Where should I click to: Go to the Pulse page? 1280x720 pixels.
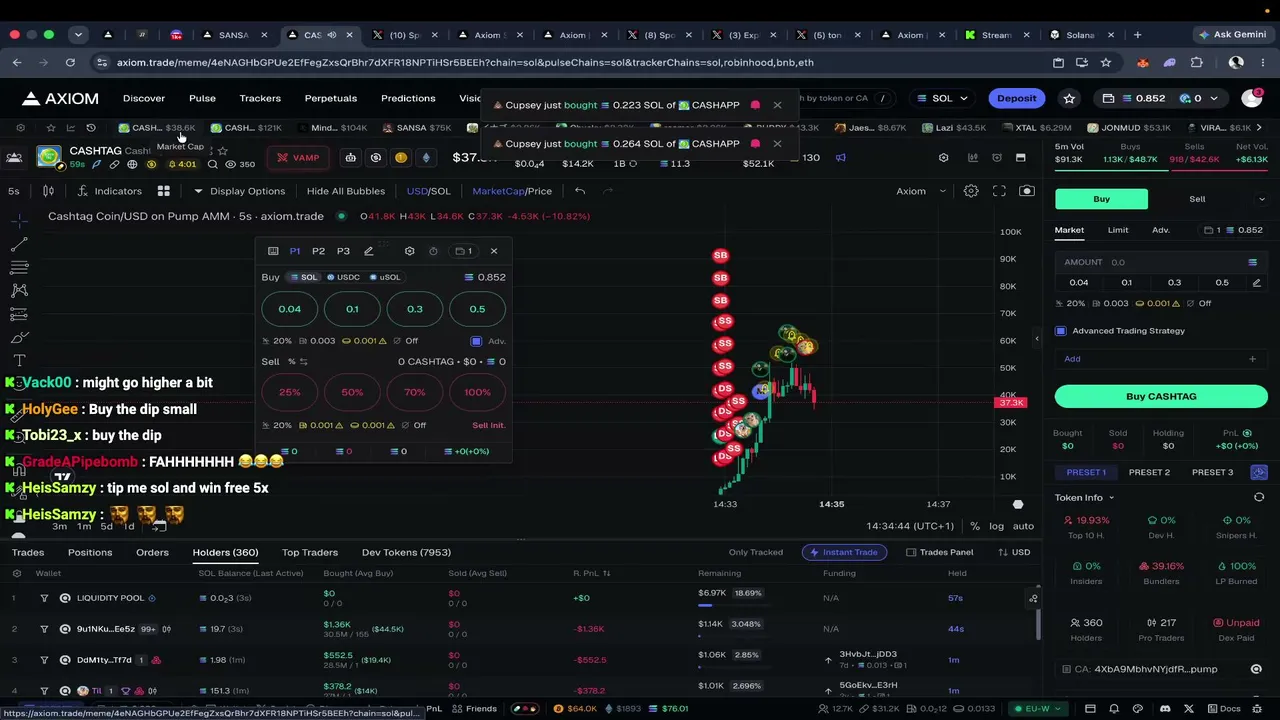coord(202,98)
